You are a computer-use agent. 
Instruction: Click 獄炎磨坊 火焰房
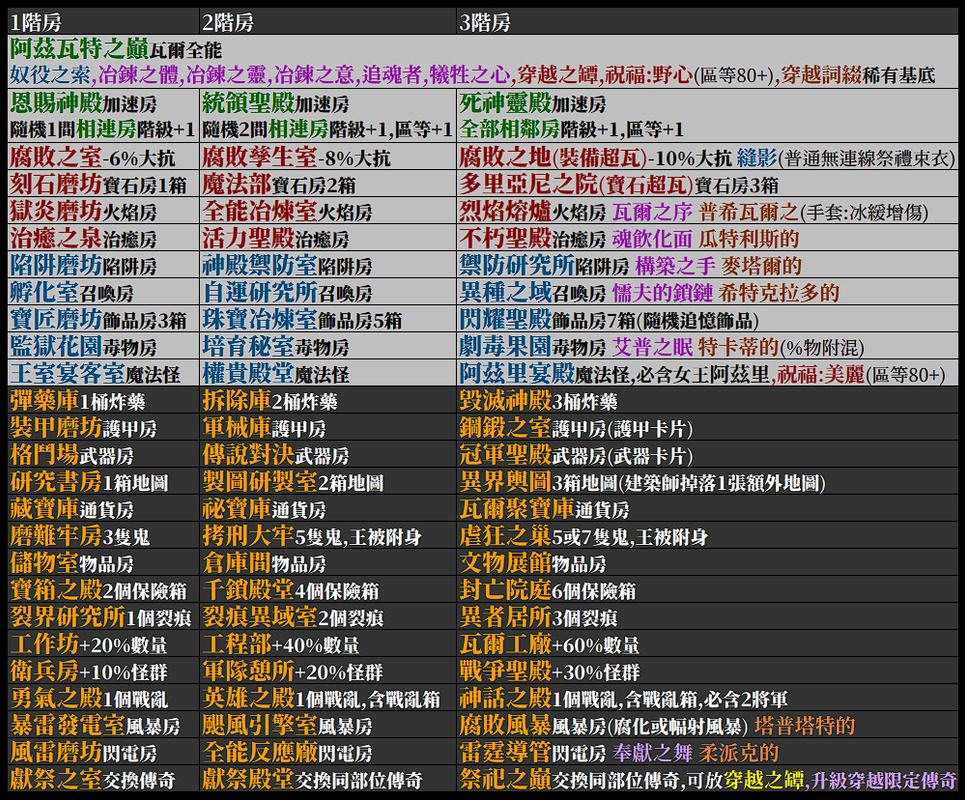pos(103,211)
